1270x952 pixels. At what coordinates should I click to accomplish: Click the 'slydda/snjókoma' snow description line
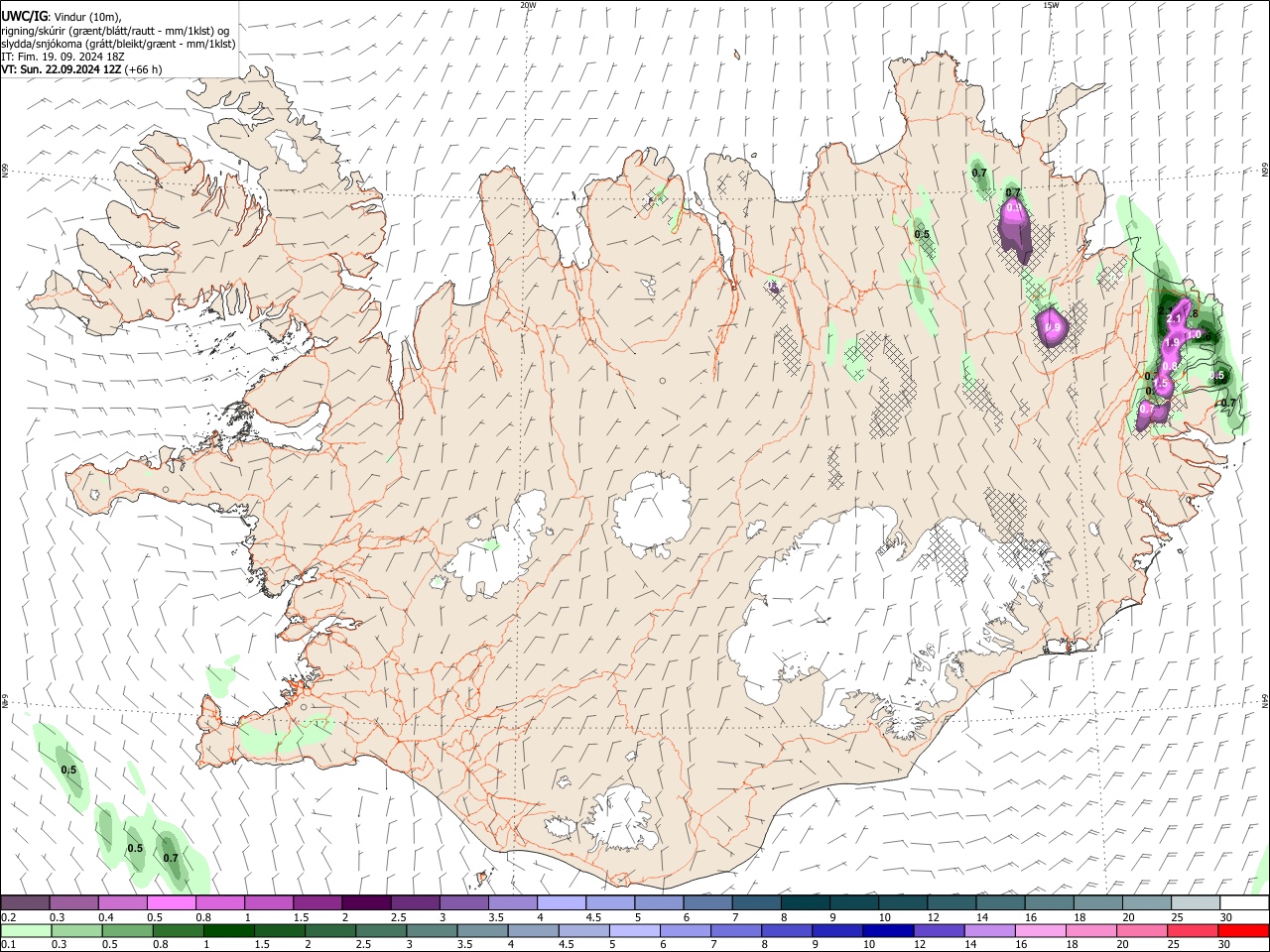click(x=118, y=44)
